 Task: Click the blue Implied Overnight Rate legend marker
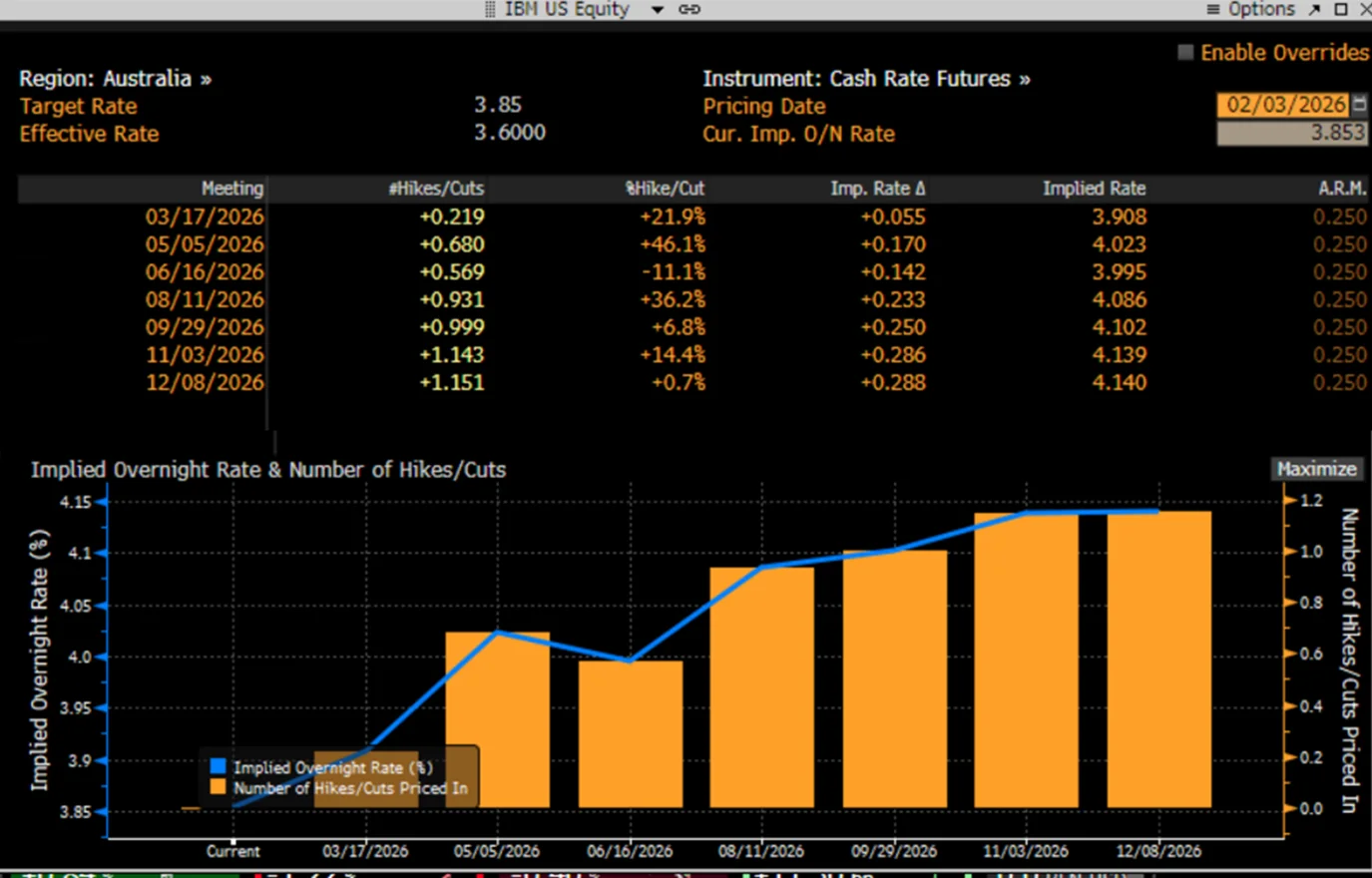[x=220, y=768]
